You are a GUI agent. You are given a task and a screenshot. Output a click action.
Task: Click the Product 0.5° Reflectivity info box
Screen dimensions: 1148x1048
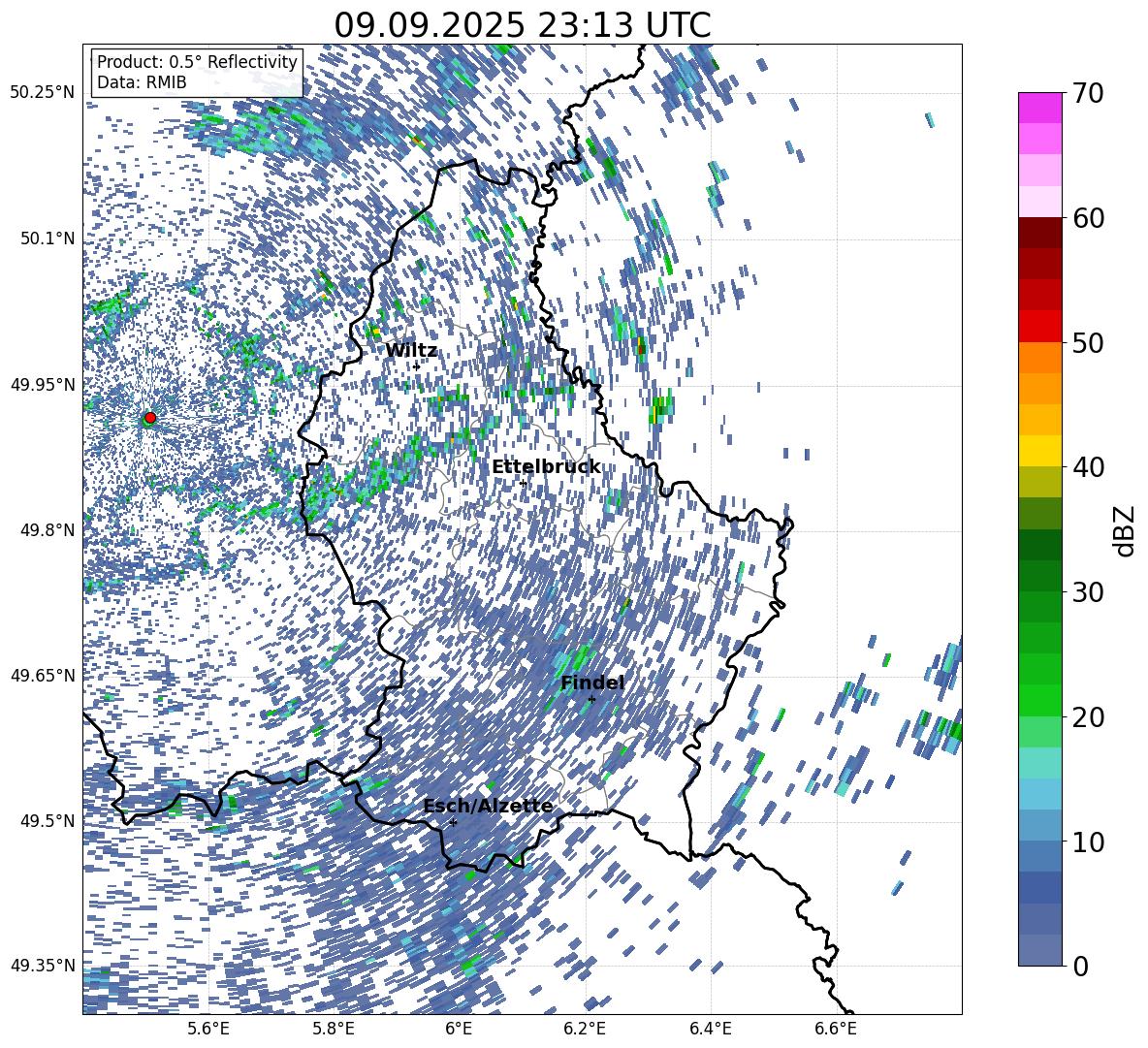point(197,73)
